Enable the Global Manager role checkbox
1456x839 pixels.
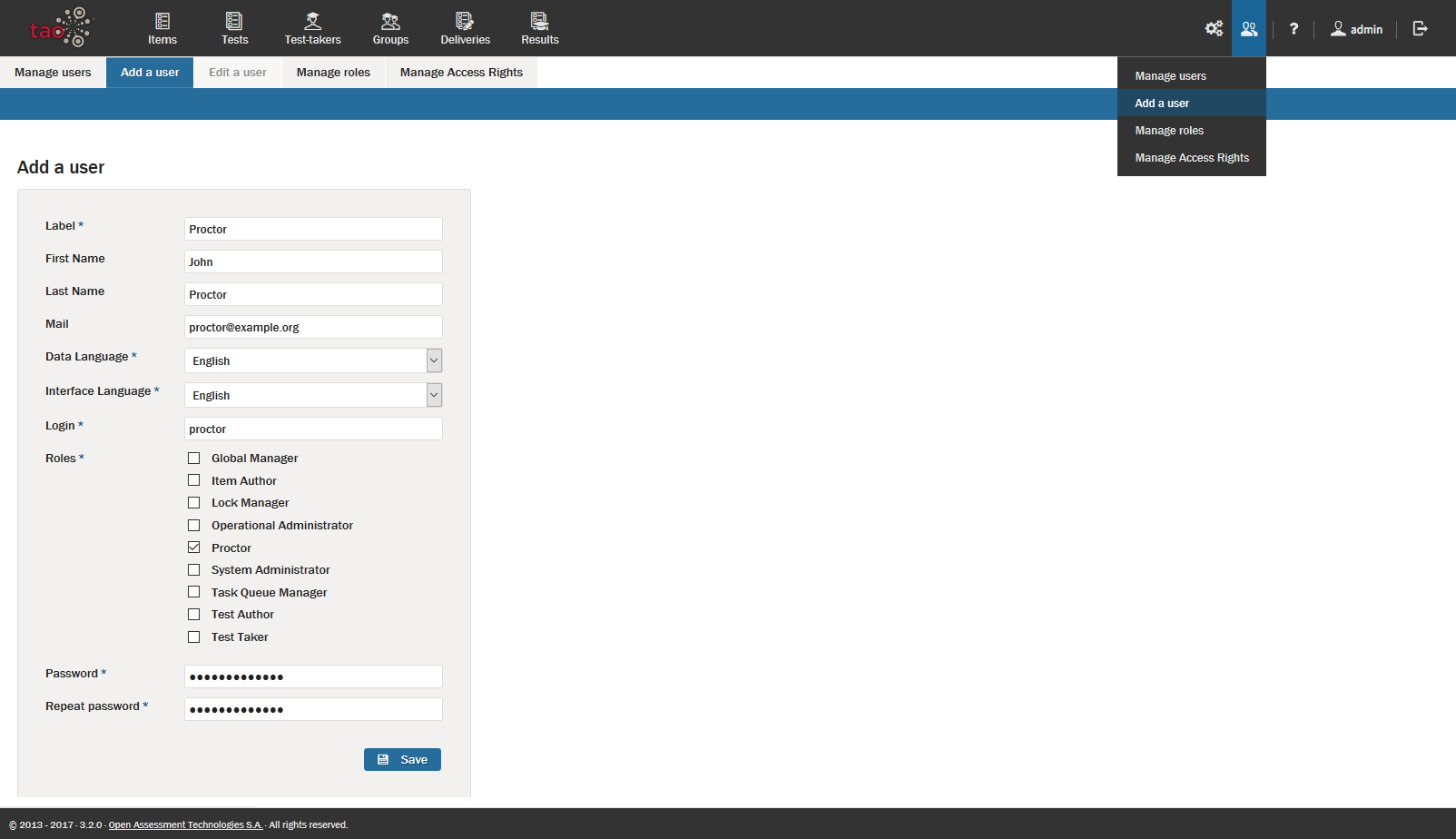click(194, 459)
